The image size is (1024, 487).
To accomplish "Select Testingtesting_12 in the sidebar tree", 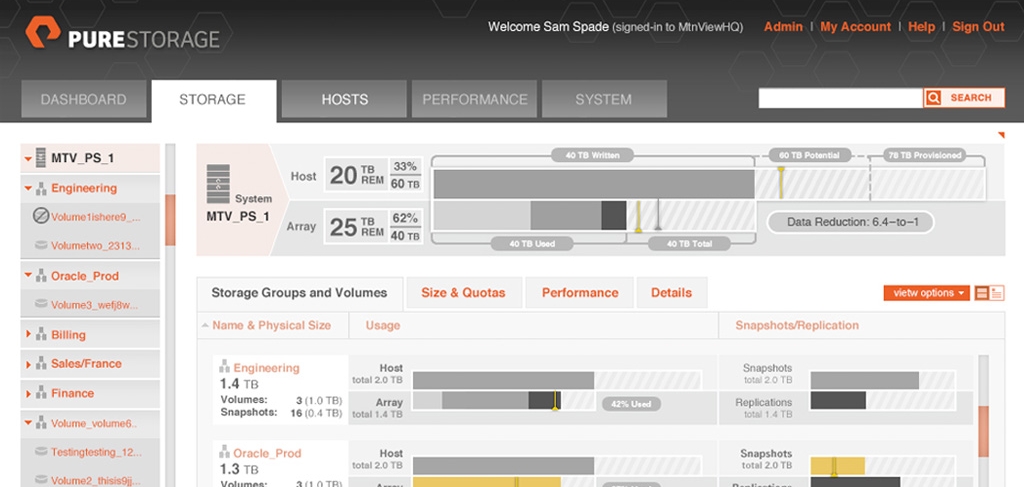I will pos(96,451).
